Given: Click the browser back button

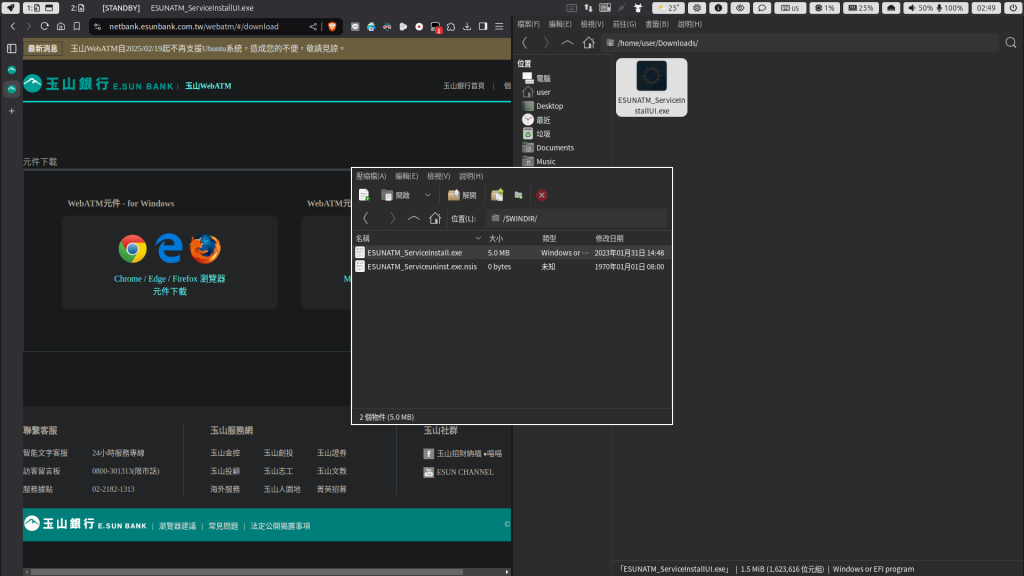Looking at the screenshot, I should 13,27.
